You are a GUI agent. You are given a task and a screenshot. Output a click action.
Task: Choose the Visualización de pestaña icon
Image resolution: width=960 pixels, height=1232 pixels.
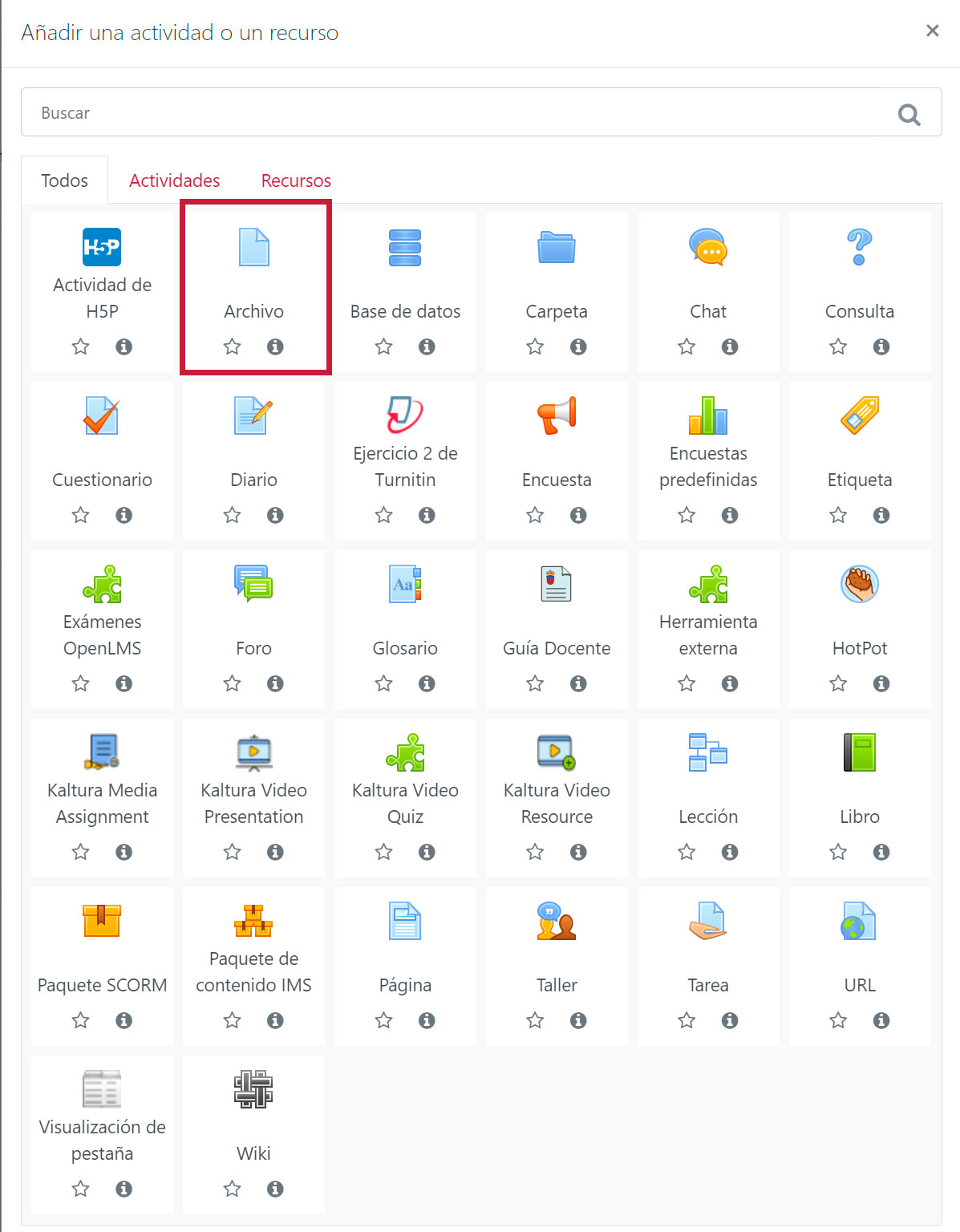102,1089
